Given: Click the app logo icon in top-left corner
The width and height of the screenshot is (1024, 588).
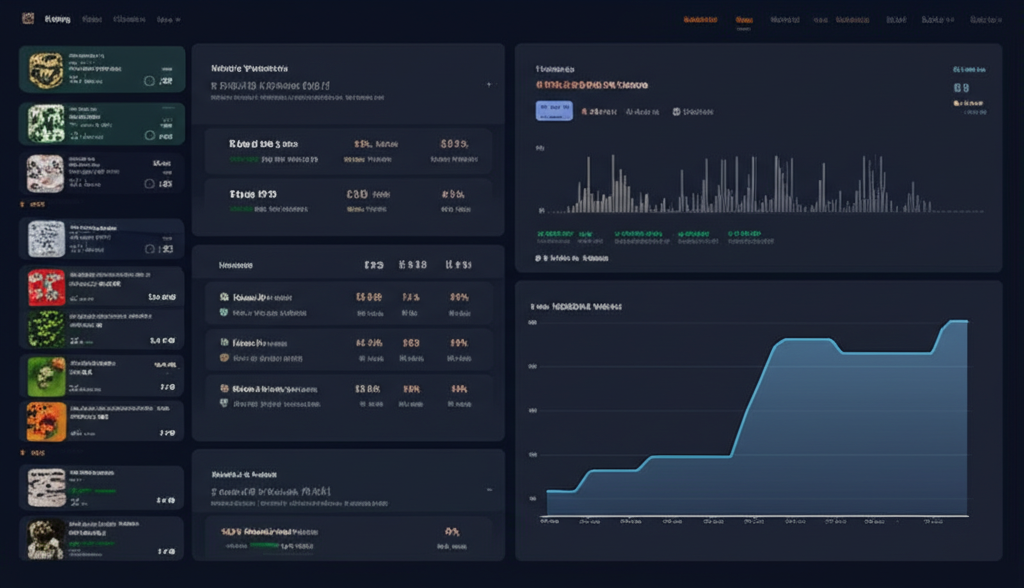Looking at the screenshot, I should click(27, 18).
